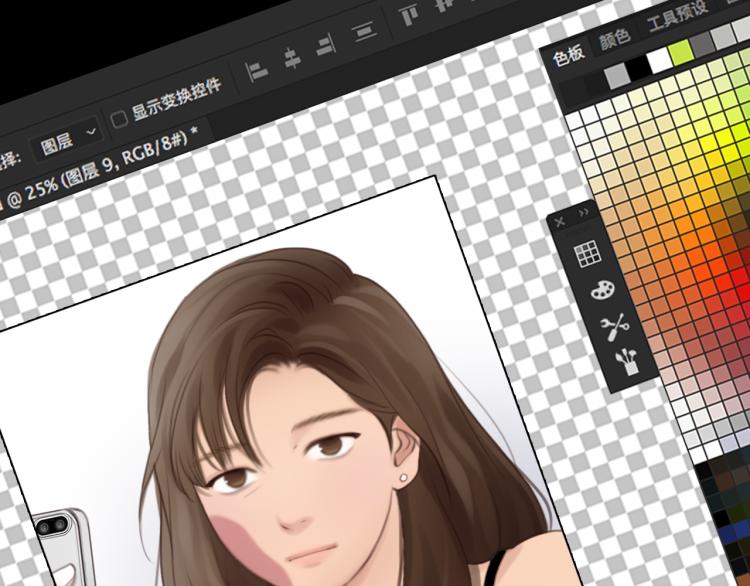Enable the 显示变换控件 checkbox
The height and width of the screenshot is (586, 750).
[x=119, y=119]
